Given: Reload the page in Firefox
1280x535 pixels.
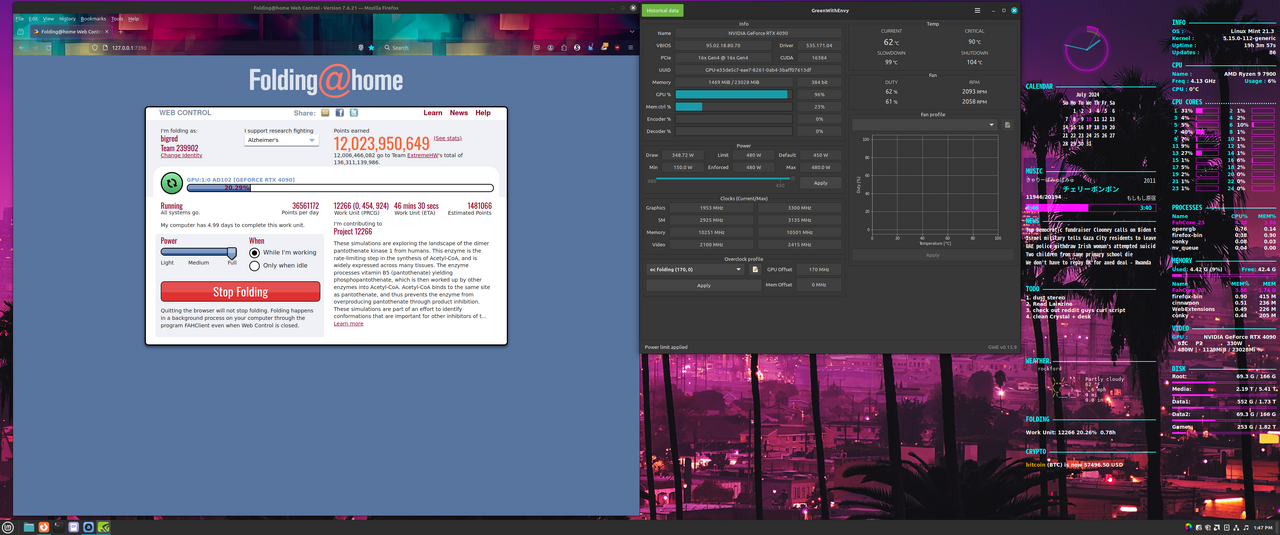Looking at the screenshot, I should pos(47,47).
